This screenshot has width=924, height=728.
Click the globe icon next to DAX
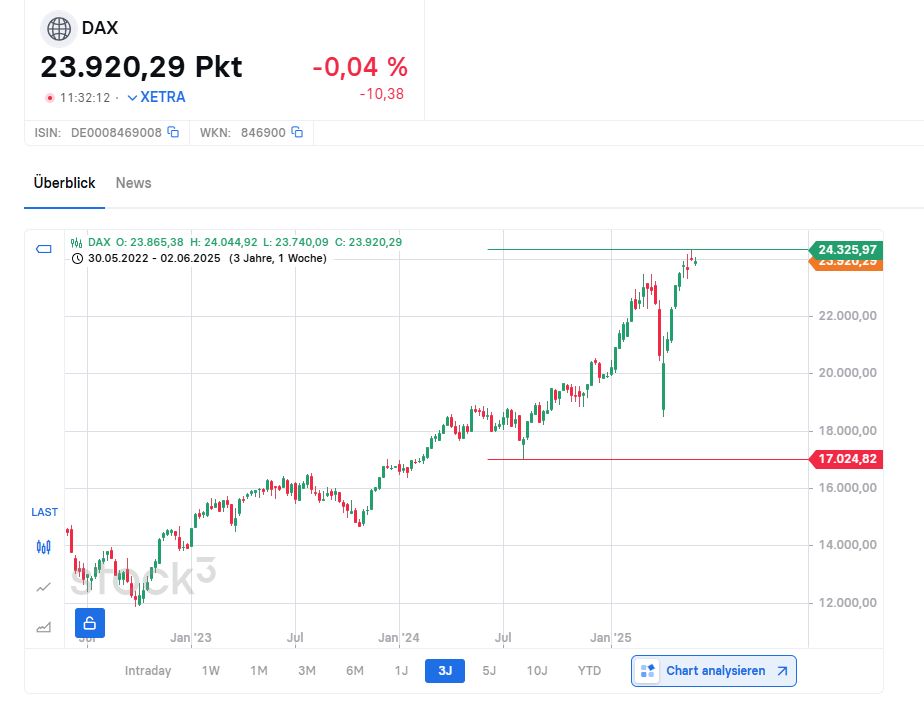pyautogui.click(x=57, y=28)
